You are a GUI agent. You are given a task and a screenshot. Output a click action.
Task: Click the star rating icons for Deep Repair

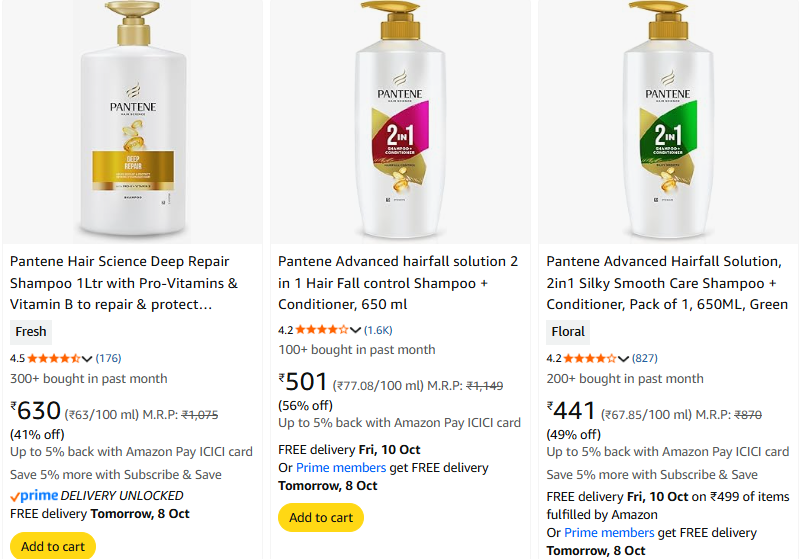click(53, 358)
